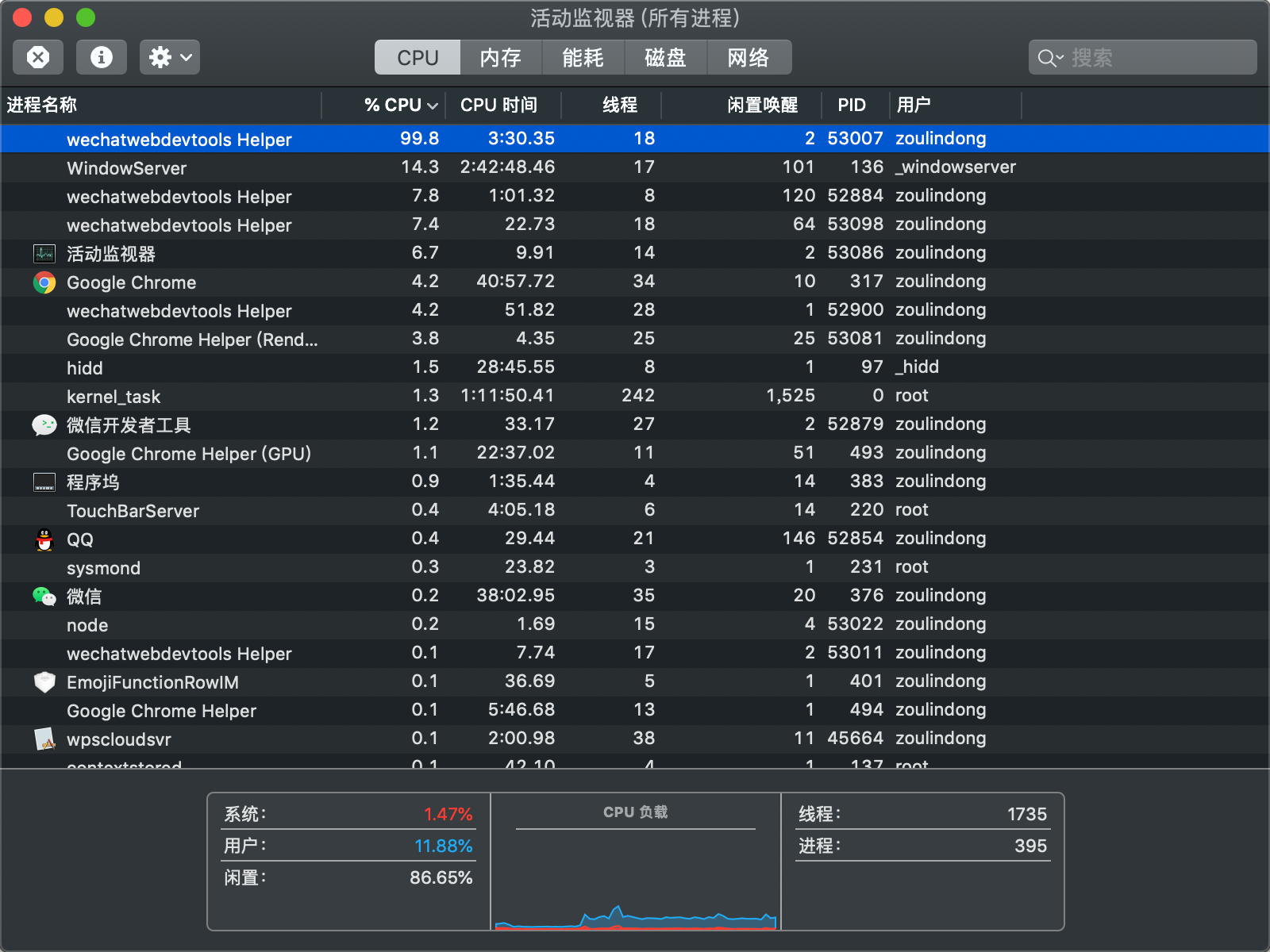Viewport: 1270px width, 952px height.
Task: Select the hidd process row
Action: (x=635, y=367)
